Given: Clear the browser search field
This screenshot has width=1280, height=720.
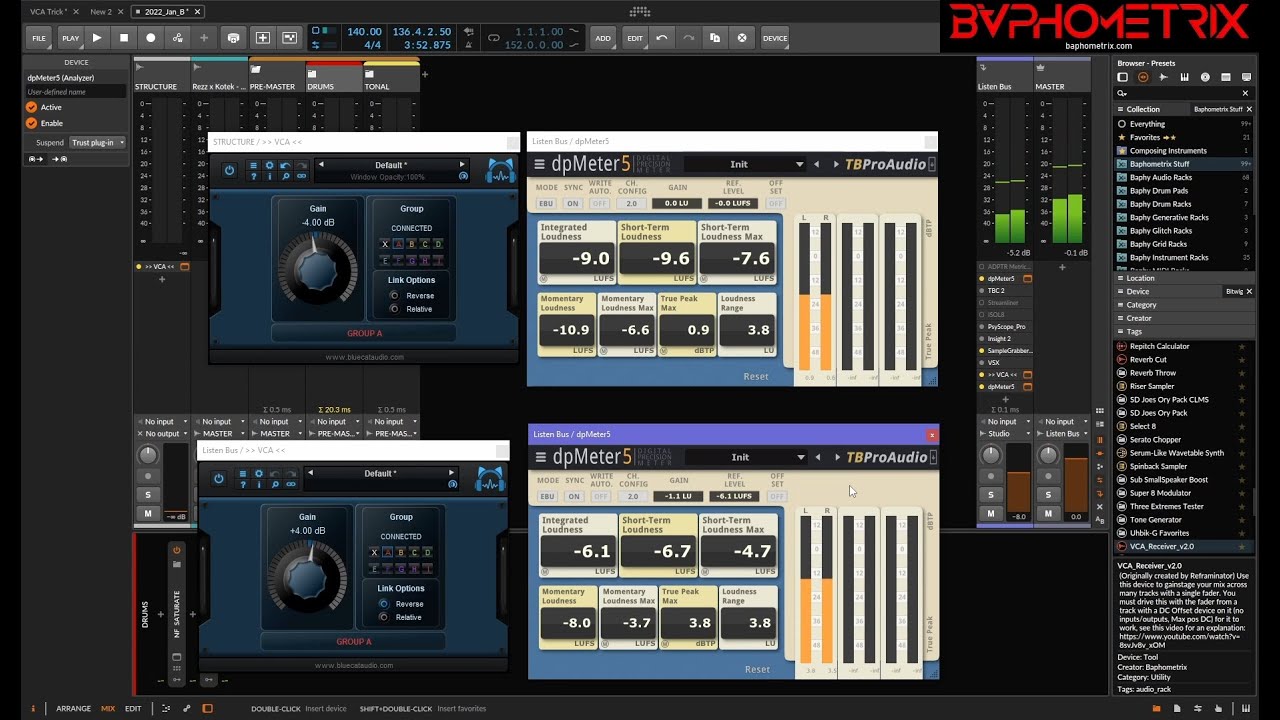Looking at the screenshot, I should 1245,93.
